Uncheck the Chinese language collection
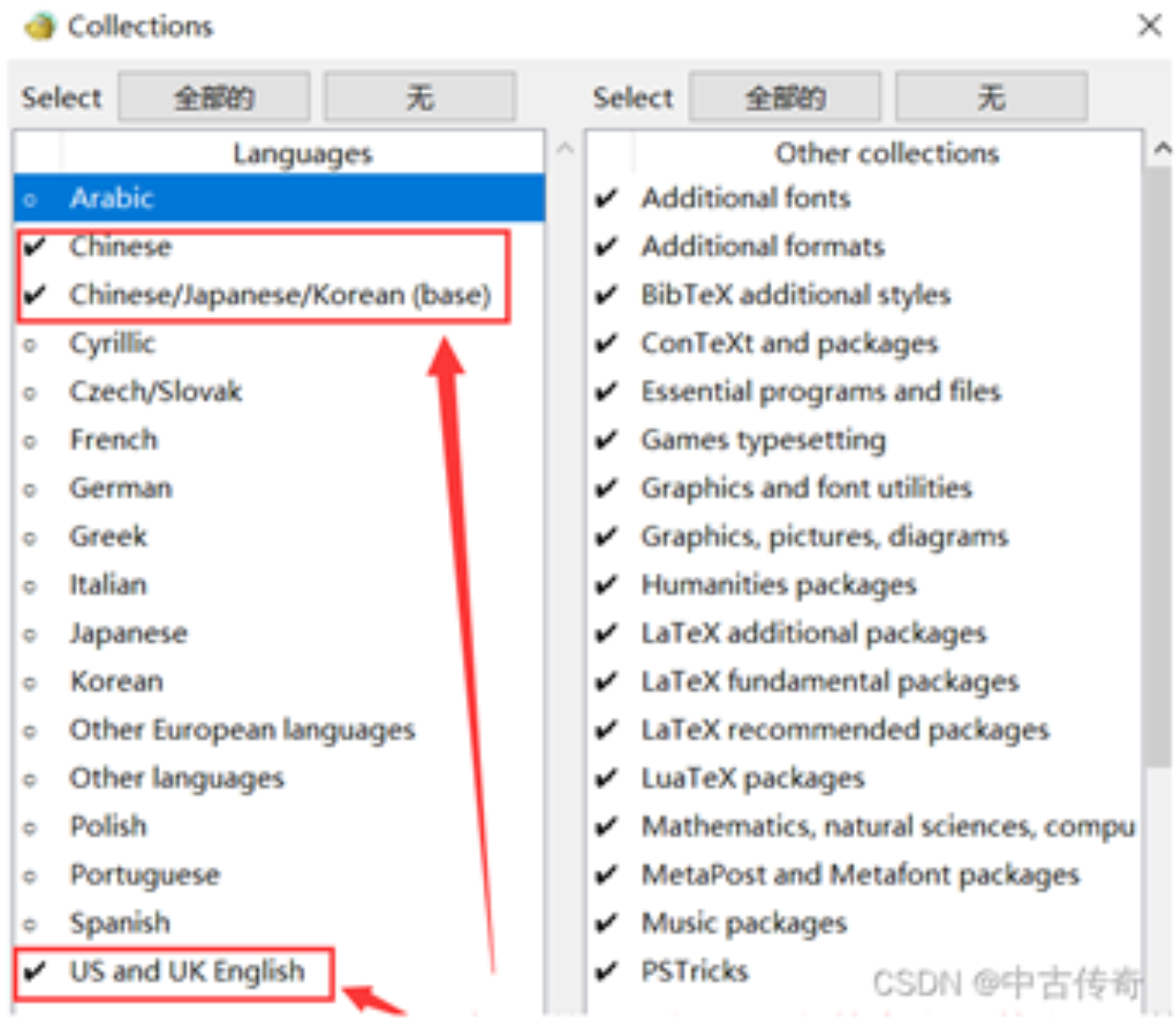The image size is (1176, 1020). pyautogui.click(x=279, y=246)
